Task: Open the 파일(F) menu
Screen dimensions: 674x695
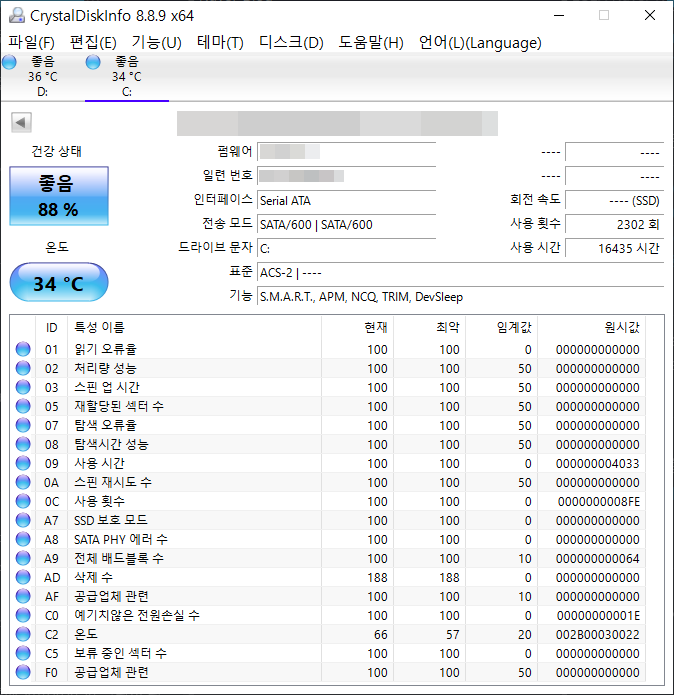Action: point(31,43)
